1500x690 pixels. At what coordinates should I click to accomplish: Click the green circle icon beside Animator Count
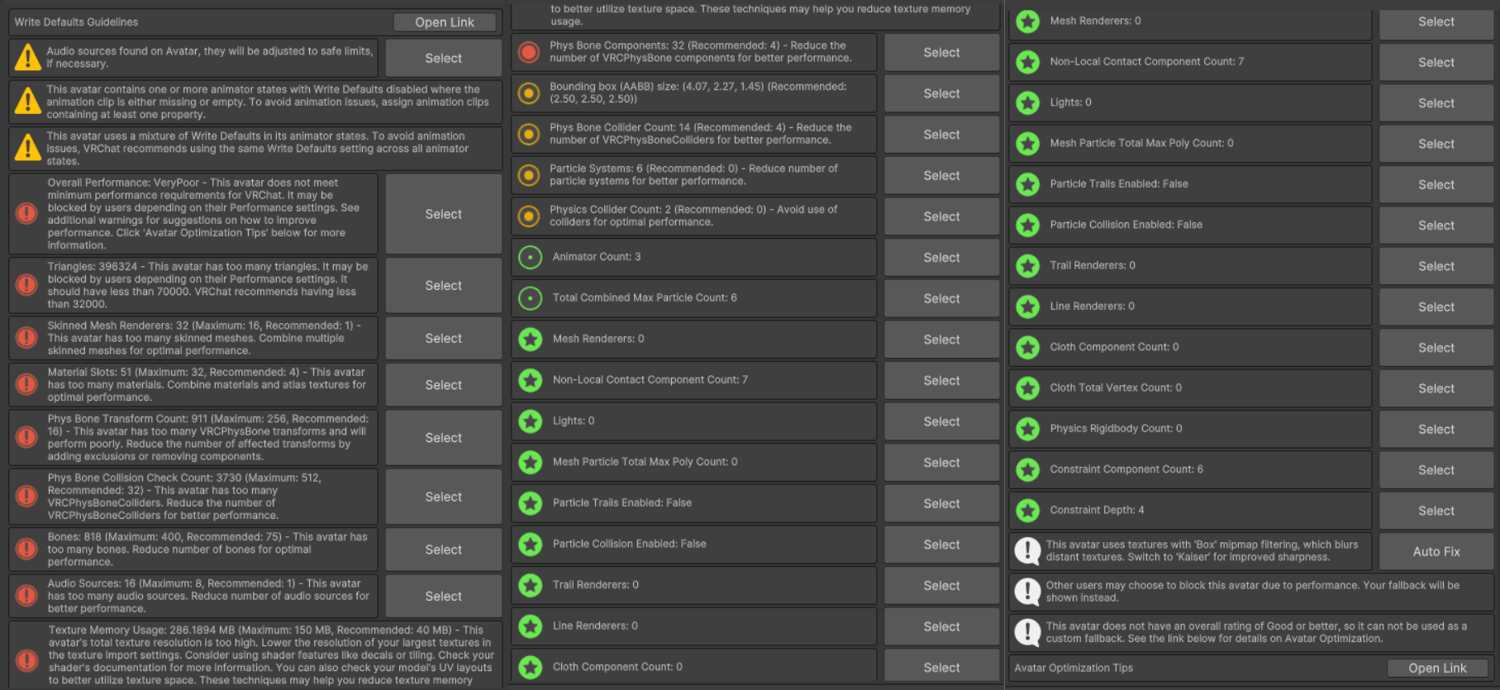pyautogui.click(x=530, y=257)
